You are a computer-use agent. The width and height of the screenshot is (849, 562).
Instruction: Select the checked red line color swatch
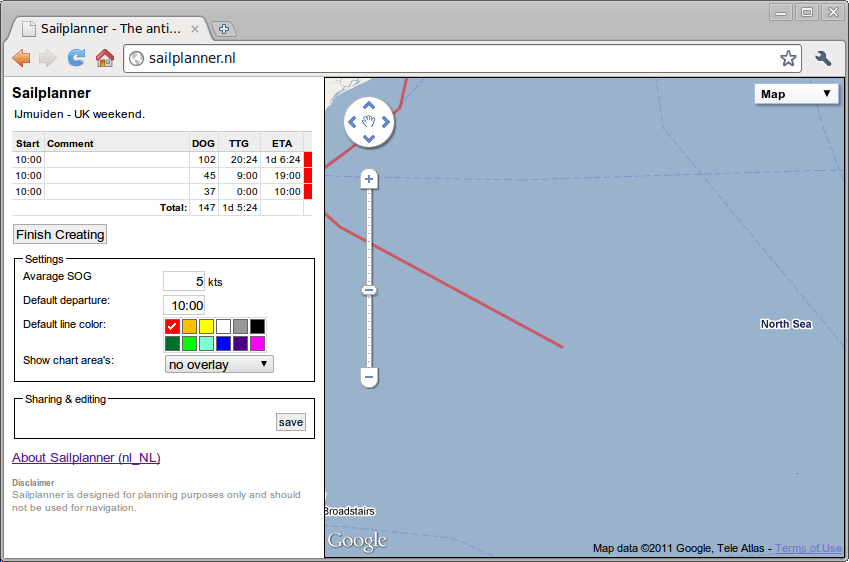point(172,326)
